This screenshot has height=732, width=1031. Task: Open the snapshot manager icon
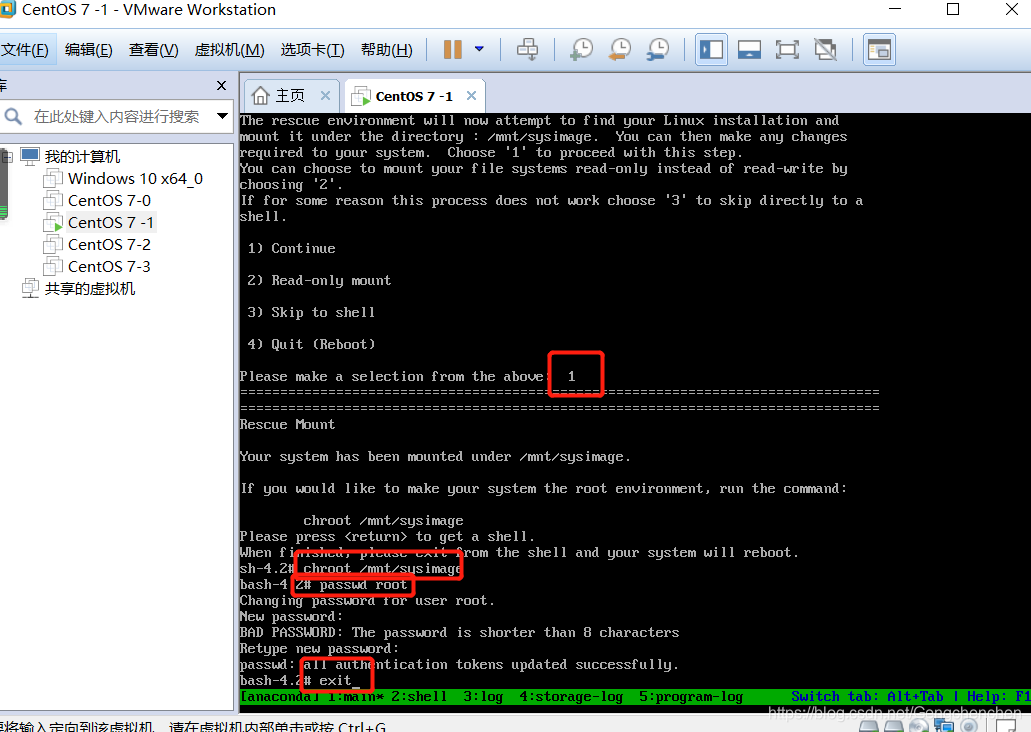658,49
